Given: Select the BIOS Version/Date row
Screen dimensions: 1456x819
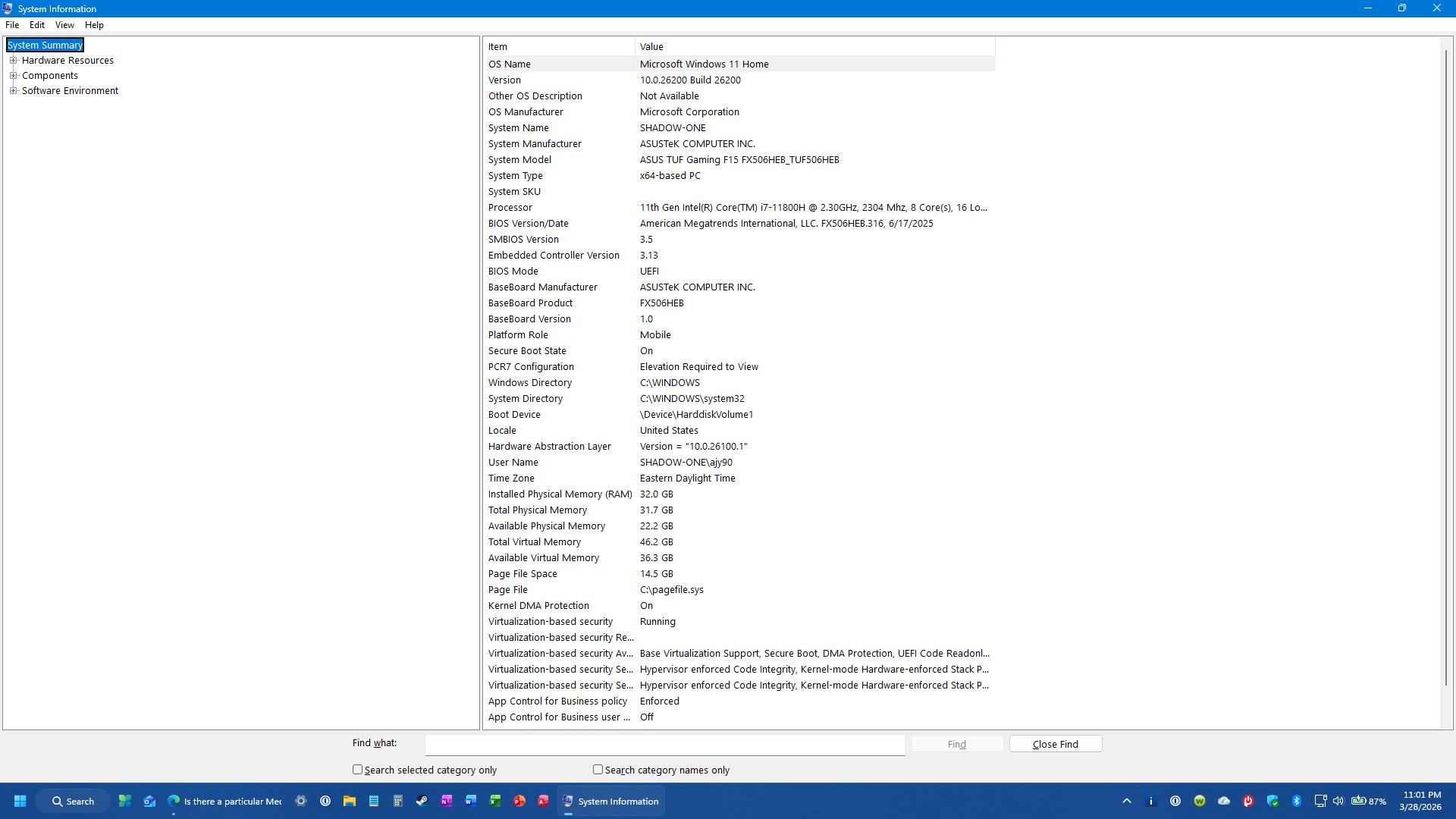Looking at the screenshot, I should coord(740,223).
